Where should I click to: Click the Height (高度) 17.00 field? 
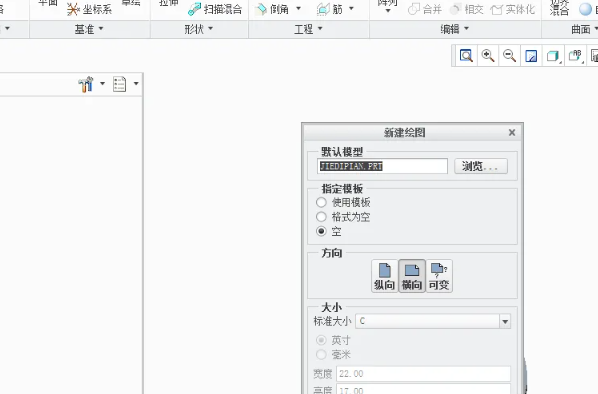(x=423, y=389)
